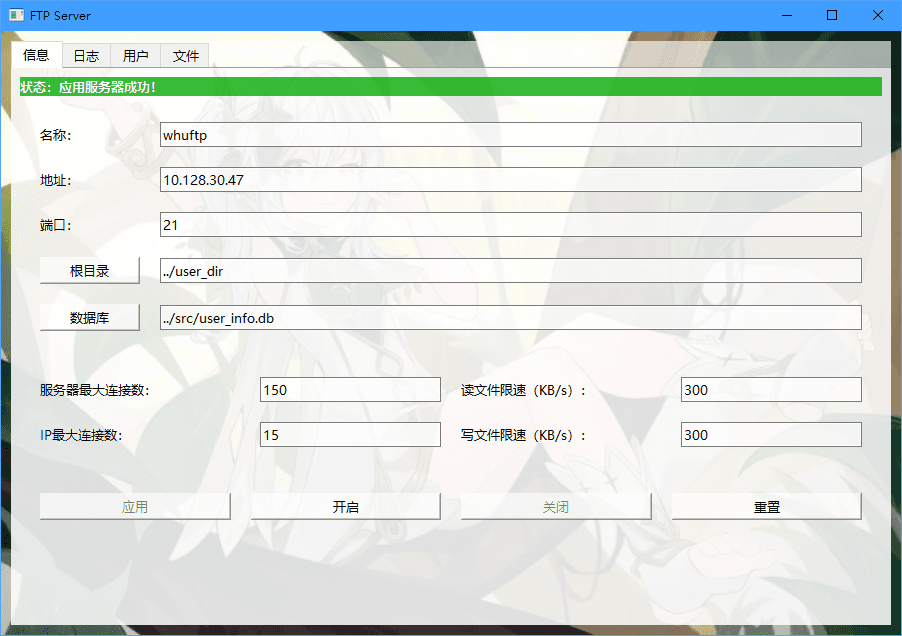Click the IP最大连接数: label
This screenshot has height=636, width=902.
click(81, 435)
